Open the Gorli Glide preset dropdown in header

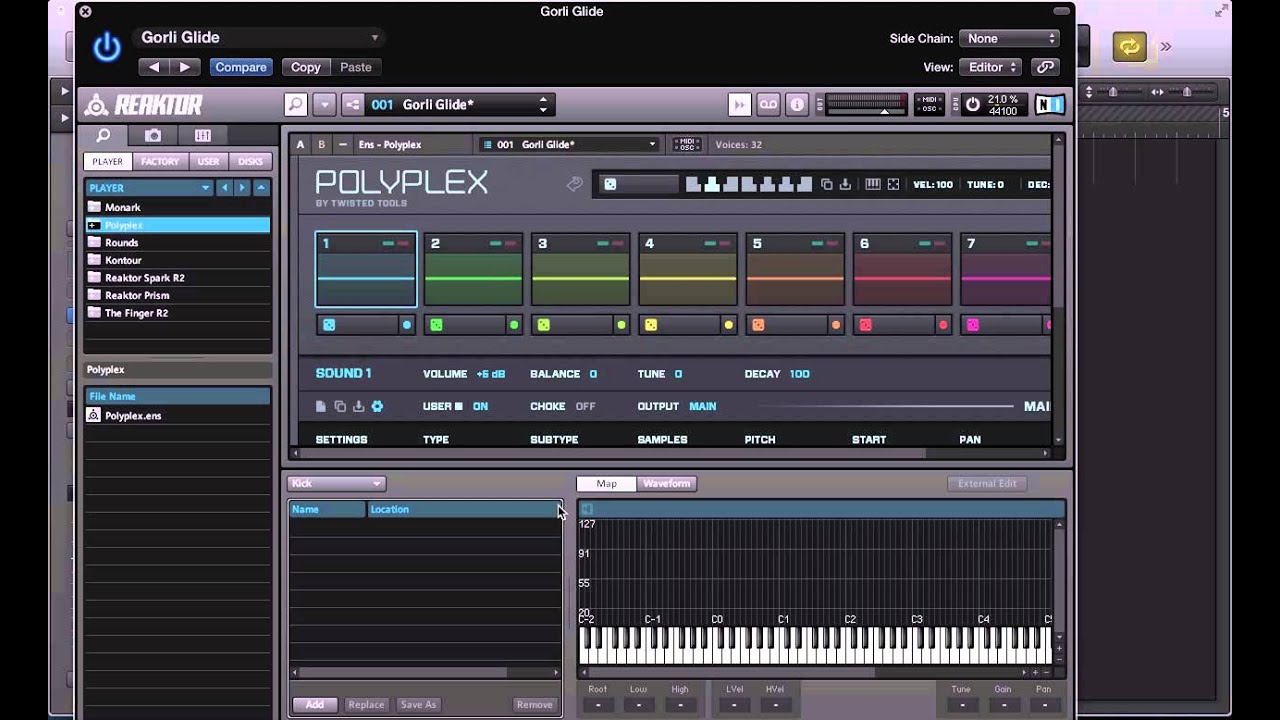[x=259, y=37]
